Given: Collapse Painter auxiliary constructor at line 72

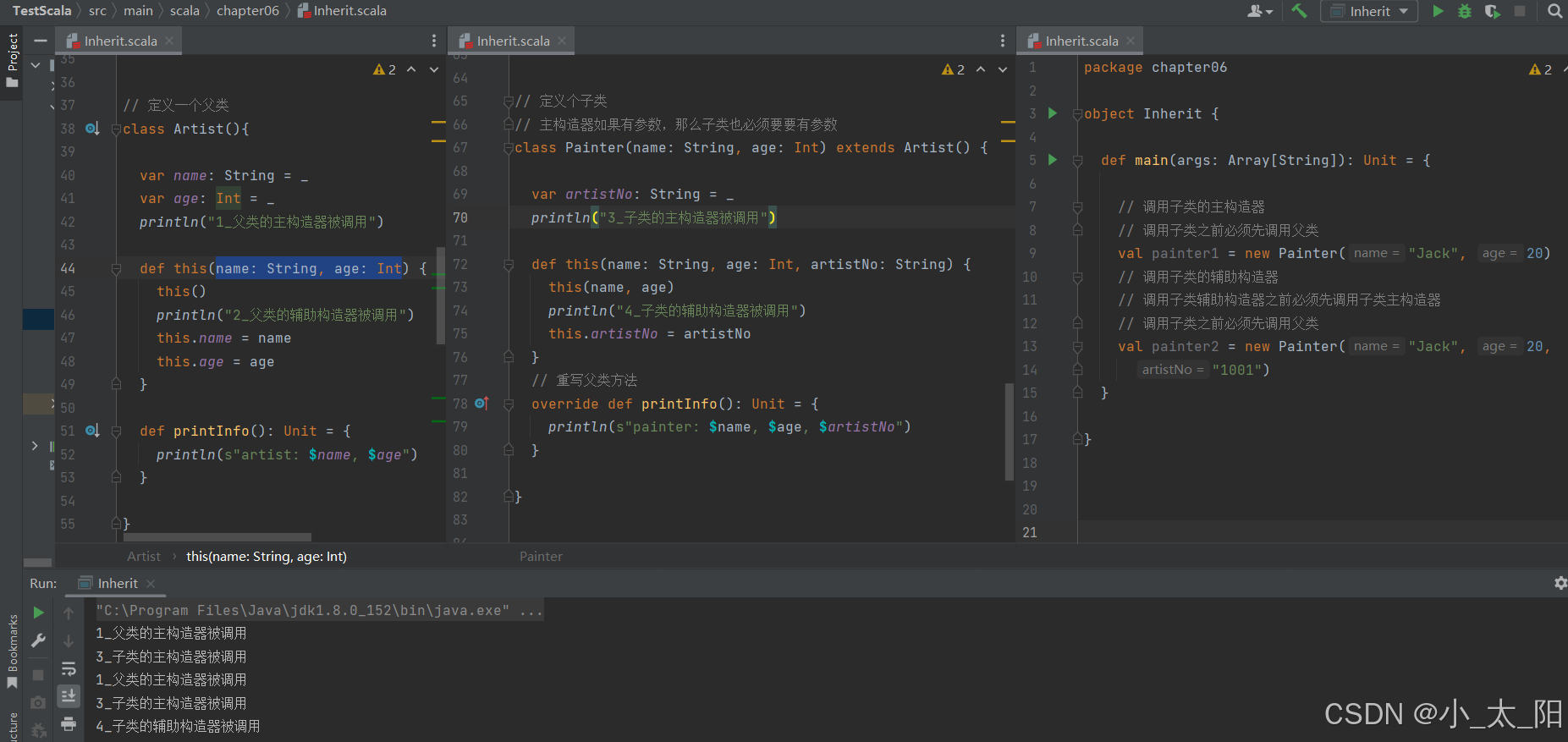Looking at the screenshot, I should point(509,265).
